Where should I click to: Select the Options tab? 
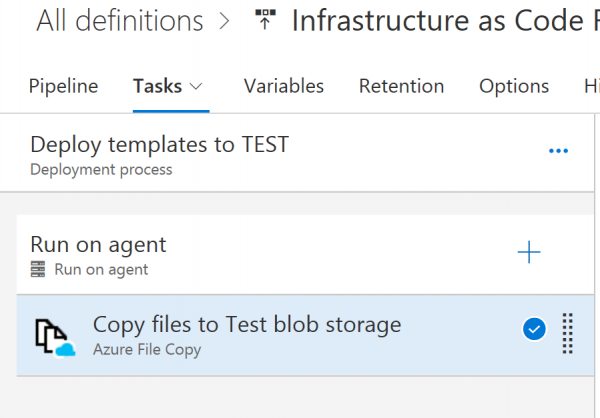514,87
